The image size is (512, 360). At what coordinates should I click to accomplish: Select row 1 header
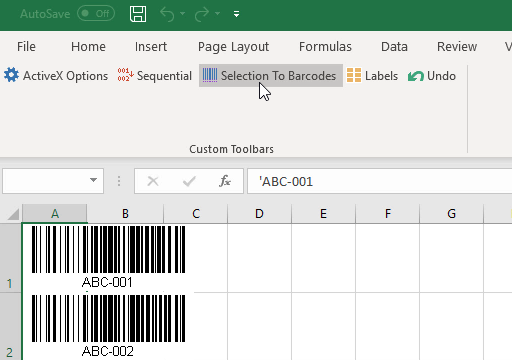coord(11,258)
